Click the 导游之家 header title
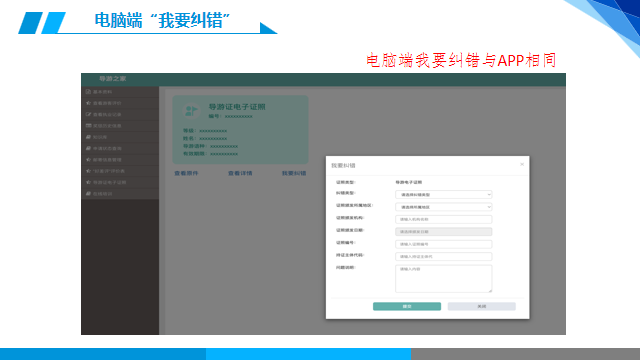The image size is (640, 360). tap(113, 79)
